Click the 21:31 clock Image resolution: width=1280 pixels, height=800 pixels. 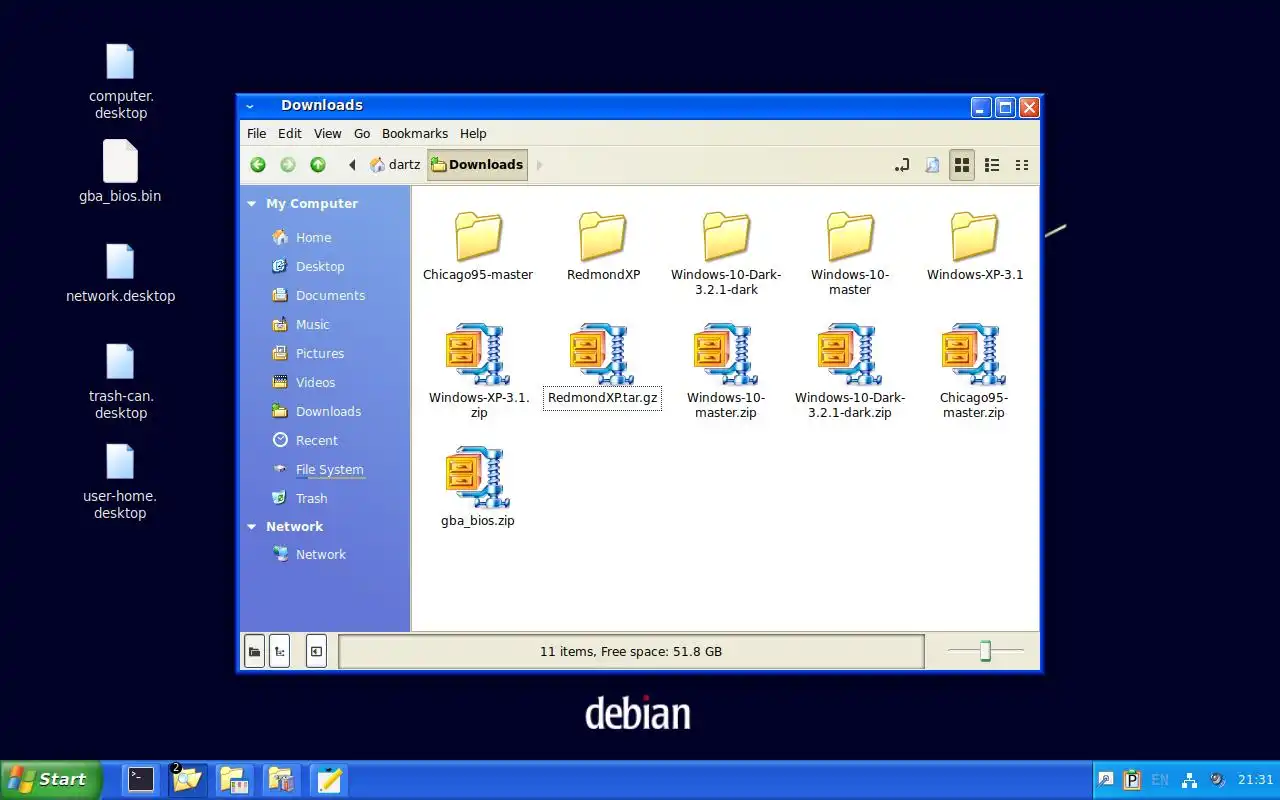1256,780
